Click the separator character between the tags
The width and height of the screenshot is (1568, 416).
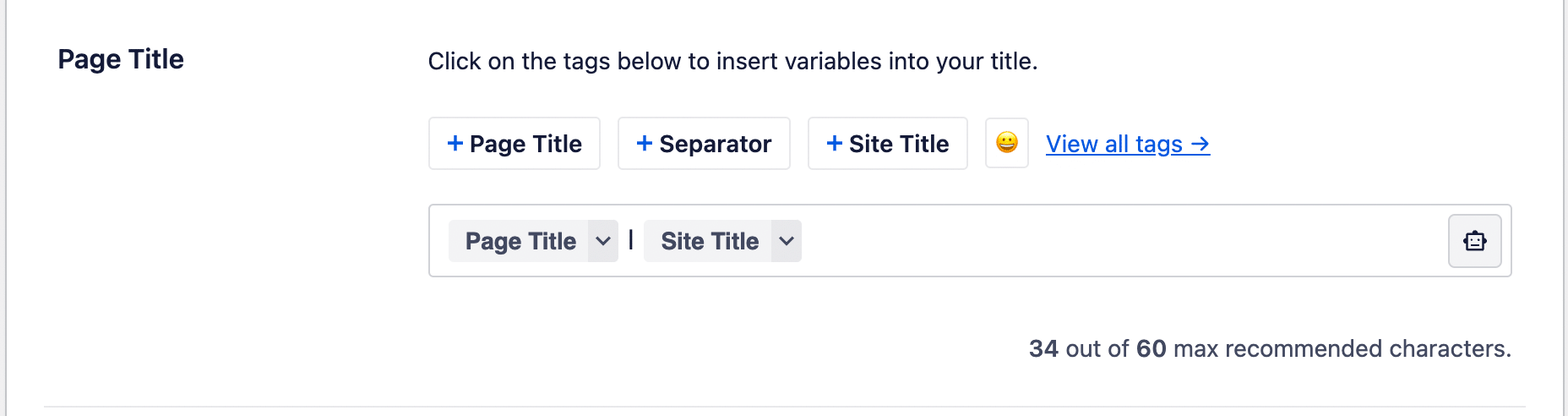(x=631, y=240)
